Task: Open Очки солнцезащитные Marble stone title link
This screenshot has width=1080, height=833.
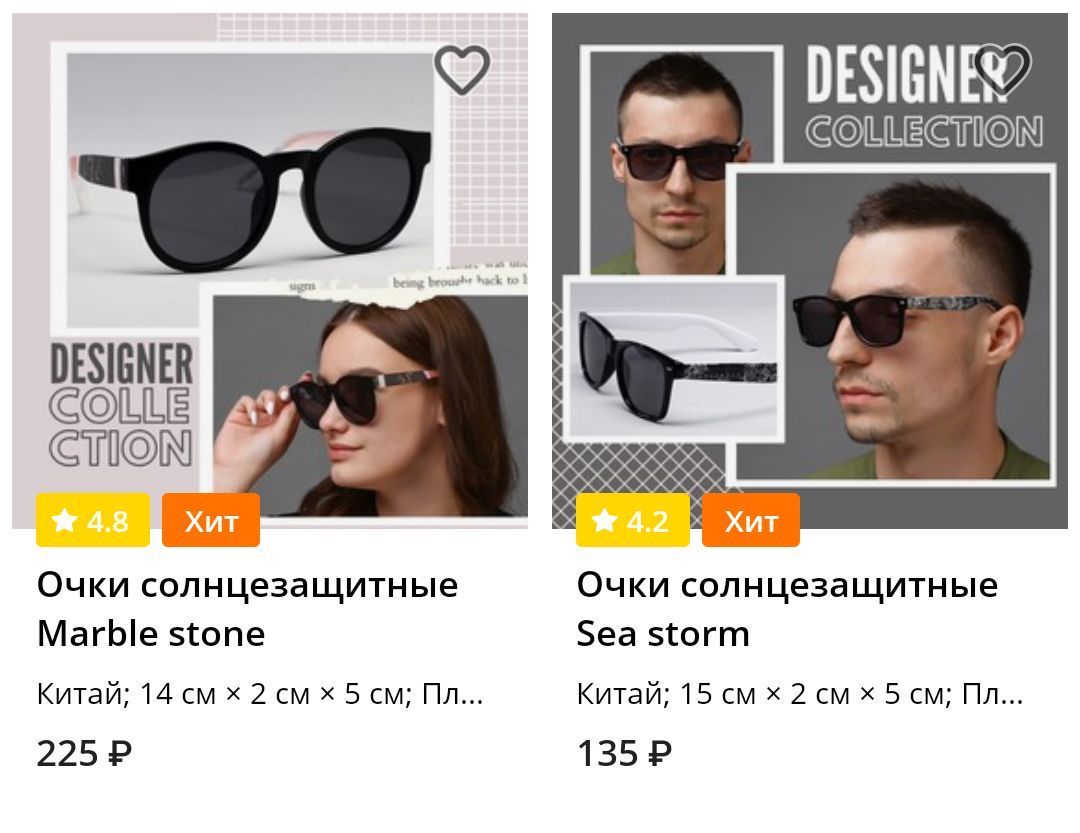Action: pyautogui.click(x=247, y=609)
